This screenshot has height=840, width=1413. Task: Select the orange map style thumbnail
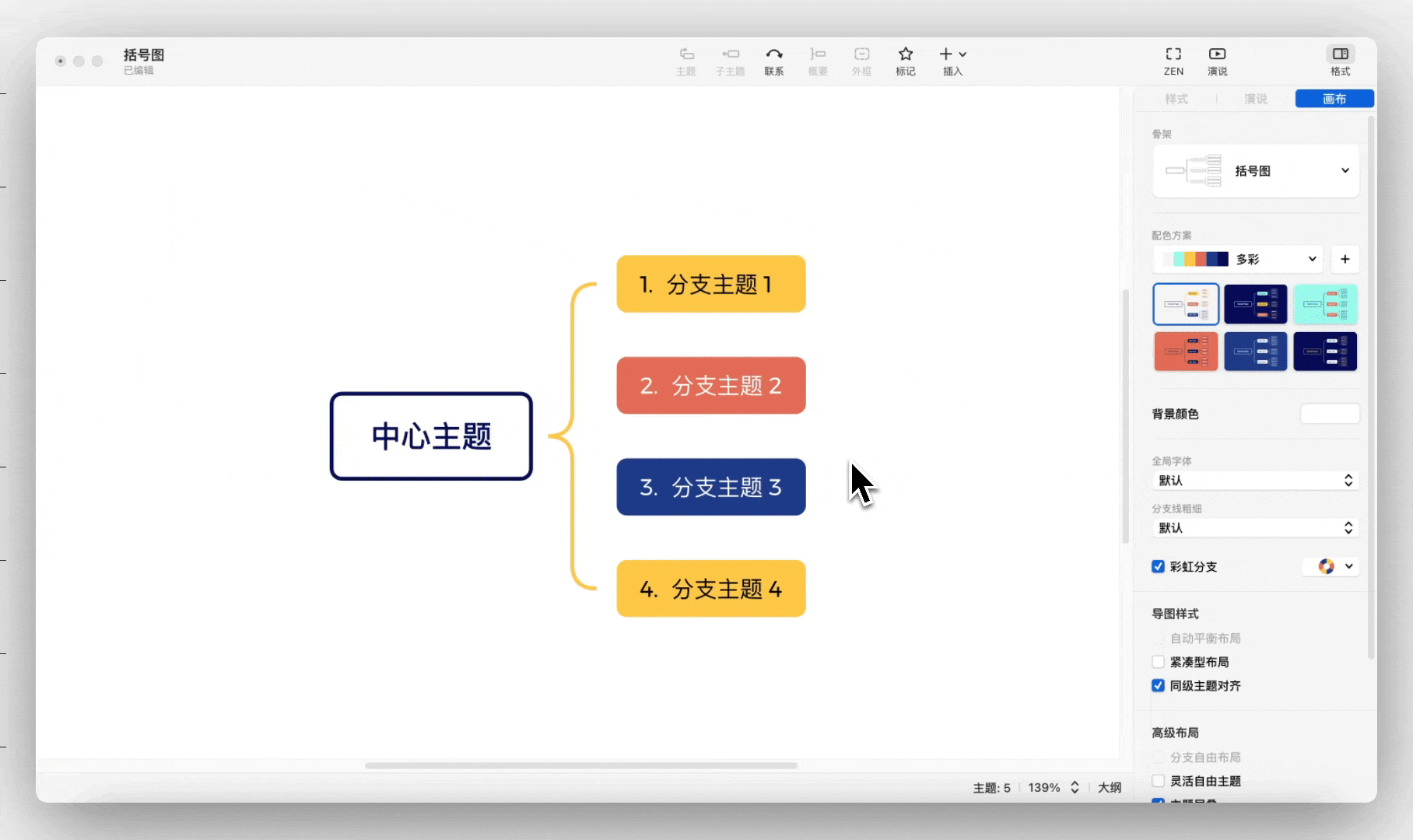[1186, 351]
